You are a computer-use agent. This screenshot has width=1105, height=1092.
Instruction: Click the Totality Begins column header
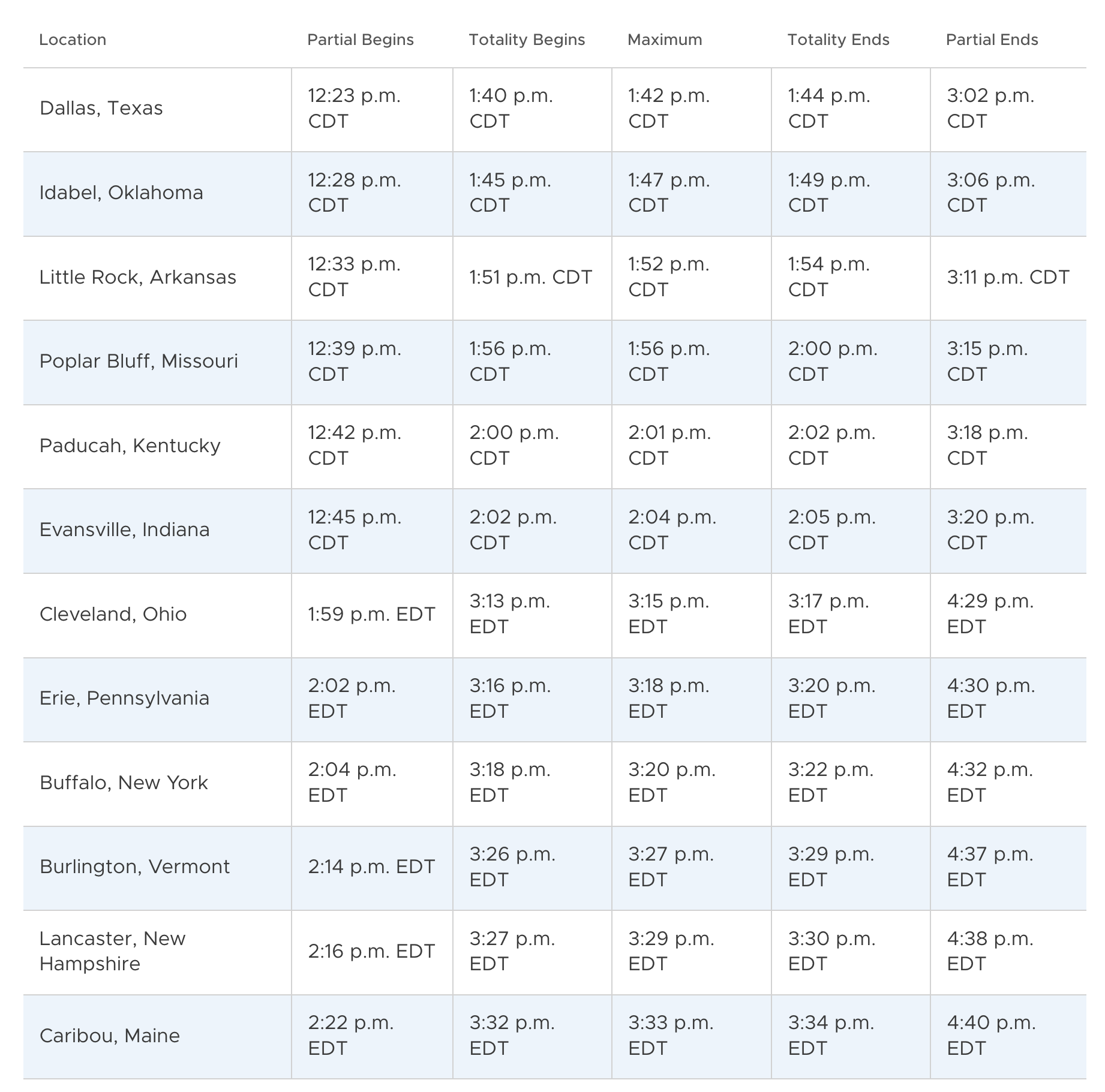527,40
